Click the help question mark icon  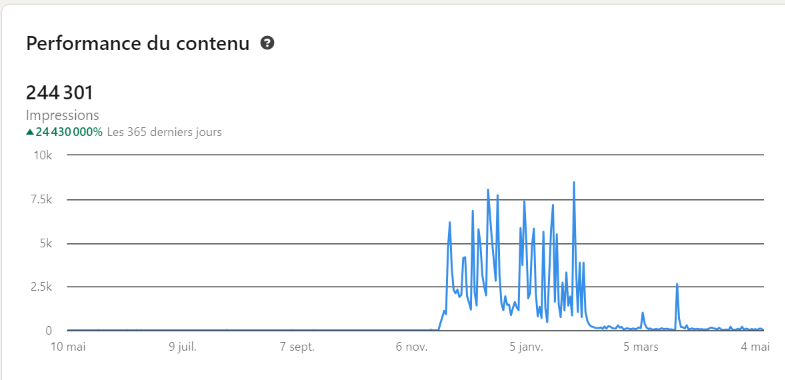pos(267,43)
